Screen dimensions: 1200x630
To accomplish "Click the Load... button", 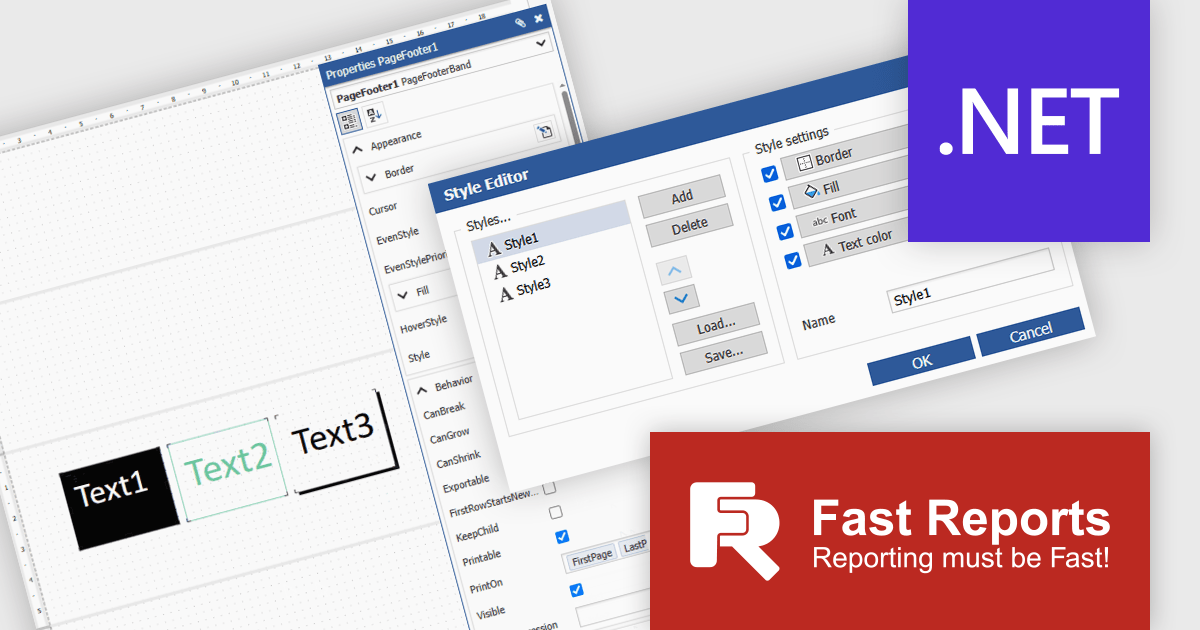I will coord(716,325).
